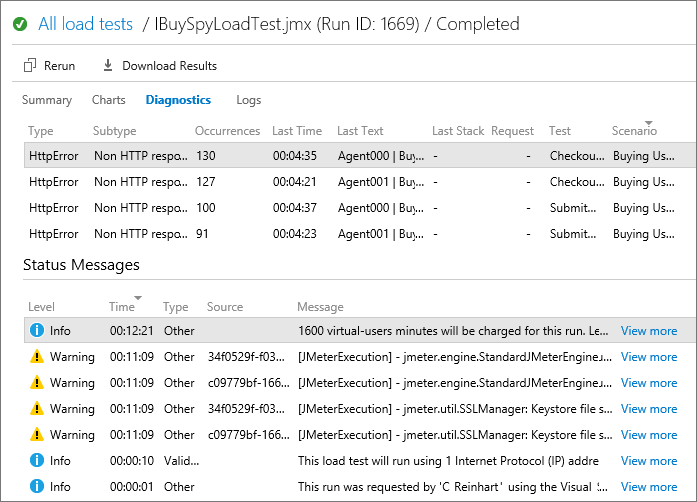Select the Diagnostics tab
Viewport: 697px width, 502px height.
tap(178, 100)
